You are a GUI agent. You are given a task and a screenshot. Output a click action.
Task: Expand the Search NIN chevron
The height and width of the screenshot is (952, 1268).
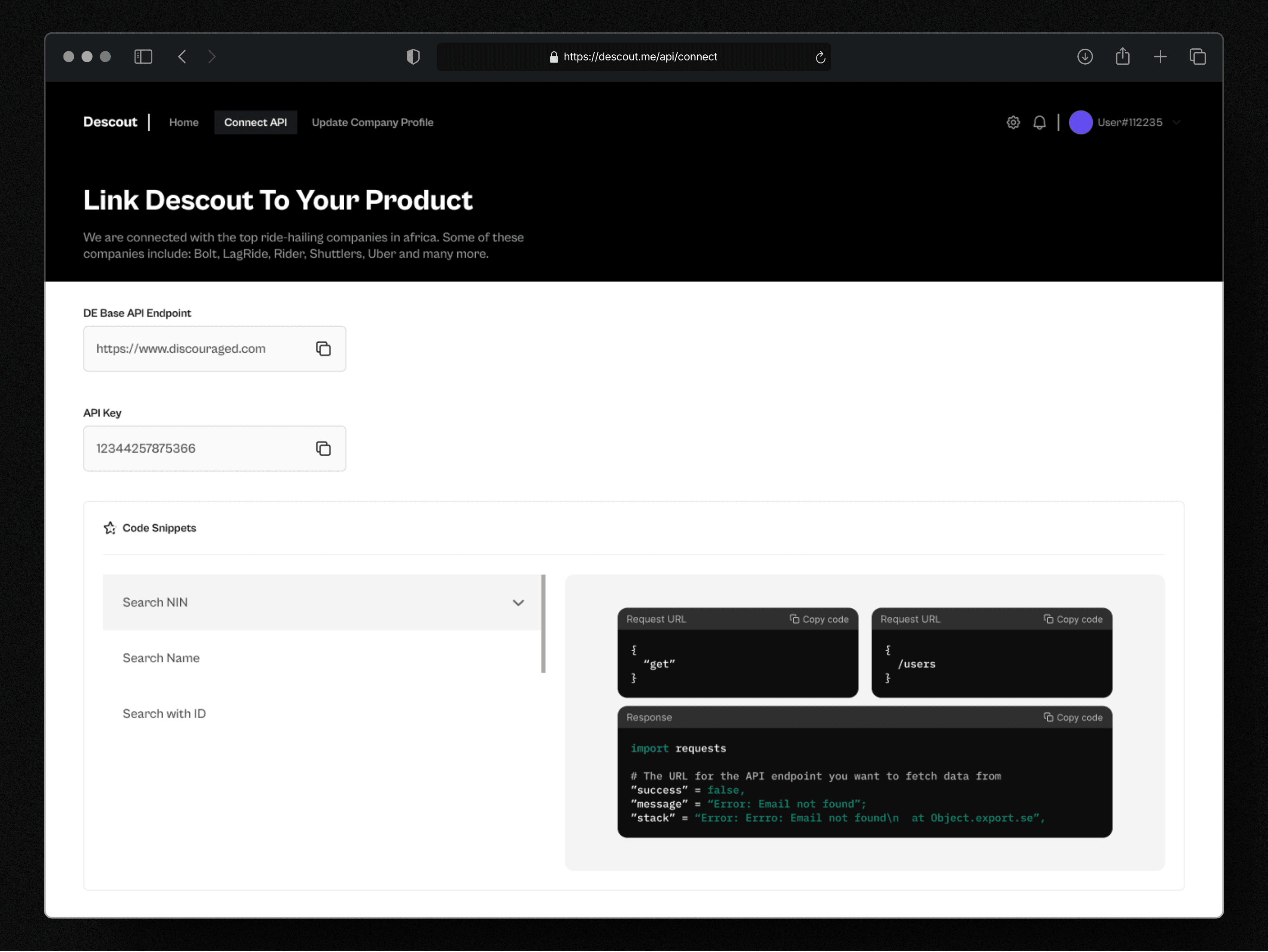pyautogui.click(x=518, y=602)
